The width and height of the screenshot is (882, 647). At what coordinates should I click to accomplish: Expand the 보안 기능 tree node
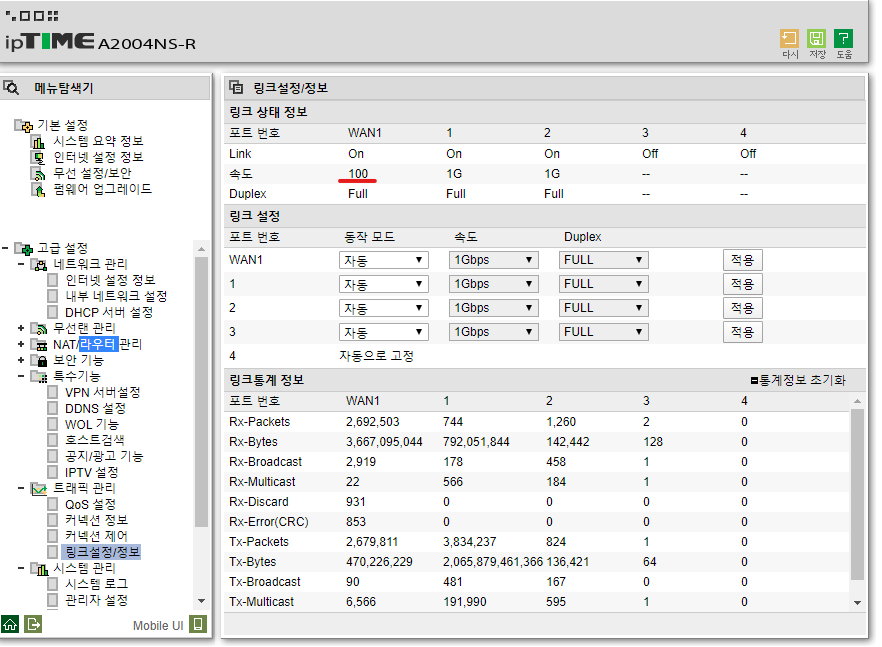(x=21, y=360)
